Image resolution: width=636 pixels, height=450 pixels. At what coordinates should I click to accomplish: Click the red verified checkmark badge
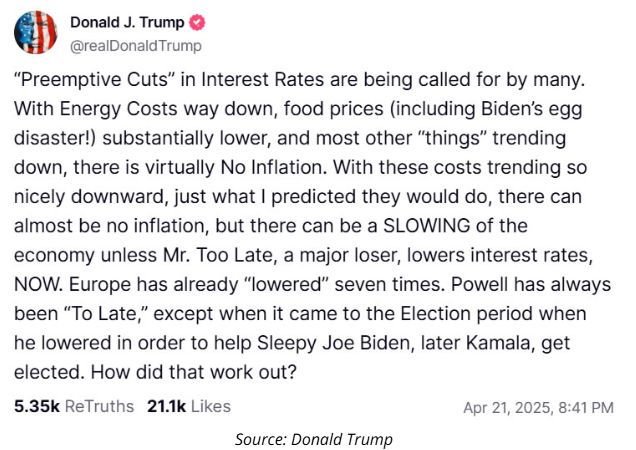click(199, 22)
